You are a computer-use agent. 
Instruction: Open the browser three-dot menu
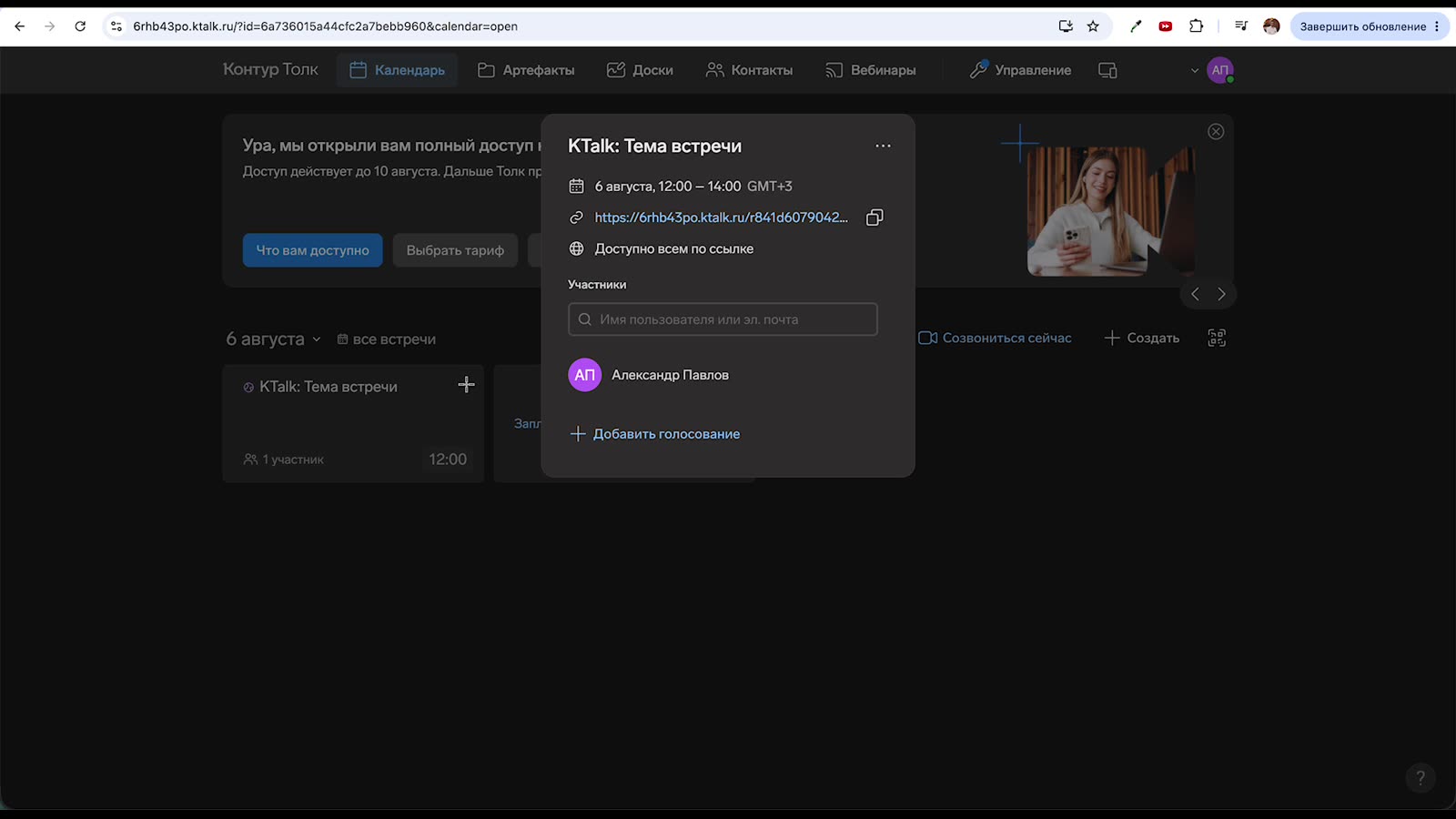pos(1437,26)
